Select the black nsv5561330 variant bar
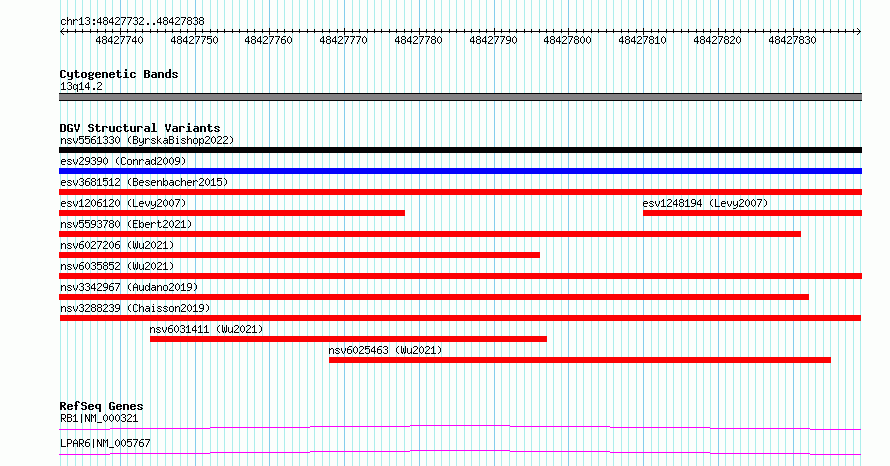The height and width of the screenshot is (466, 890). point(460,150)
